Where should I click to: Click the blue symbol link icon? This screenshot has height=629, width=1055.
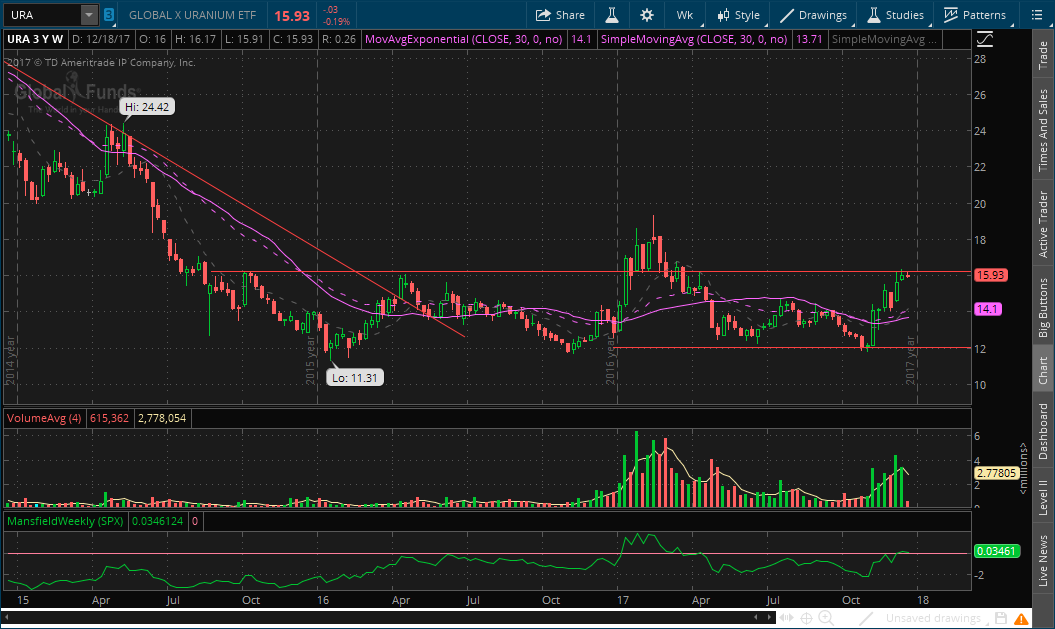tap(108, 15)
